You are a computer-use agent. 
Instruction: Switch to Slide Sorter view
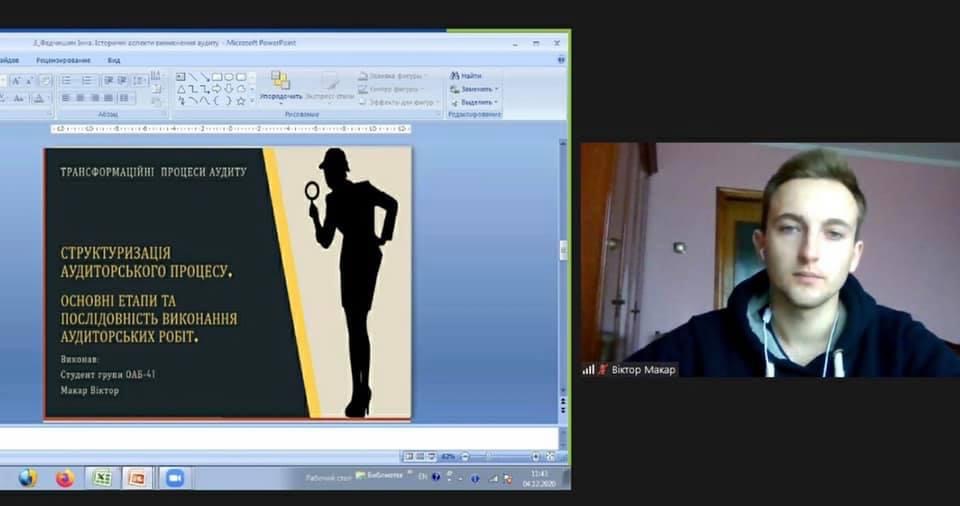coord(420,456)
